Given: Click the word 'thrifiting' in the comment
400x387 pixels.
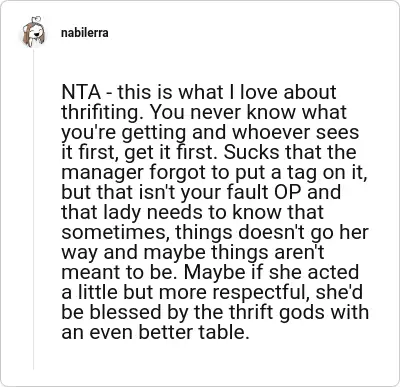Looking at the screenshot, I should click(x=103, y=113).
